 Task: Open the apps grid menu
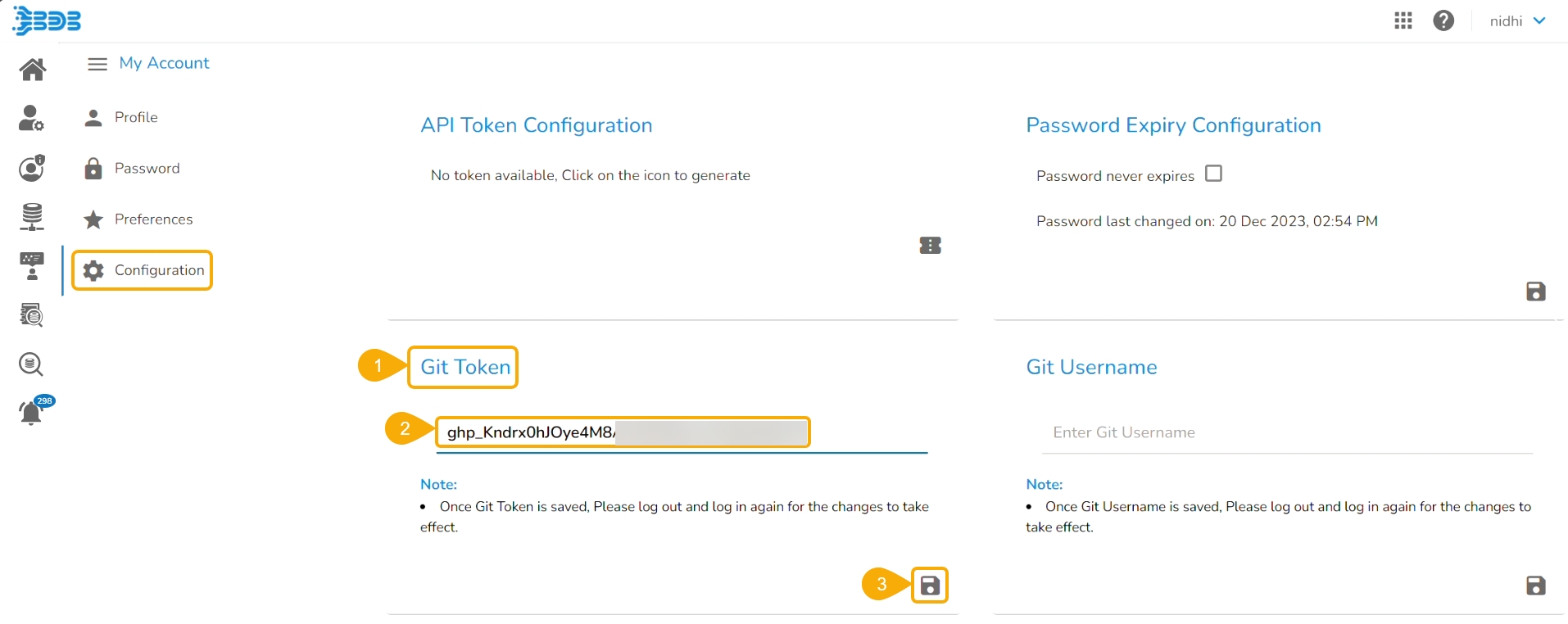pyautogui.click(x=1403, y=20)
